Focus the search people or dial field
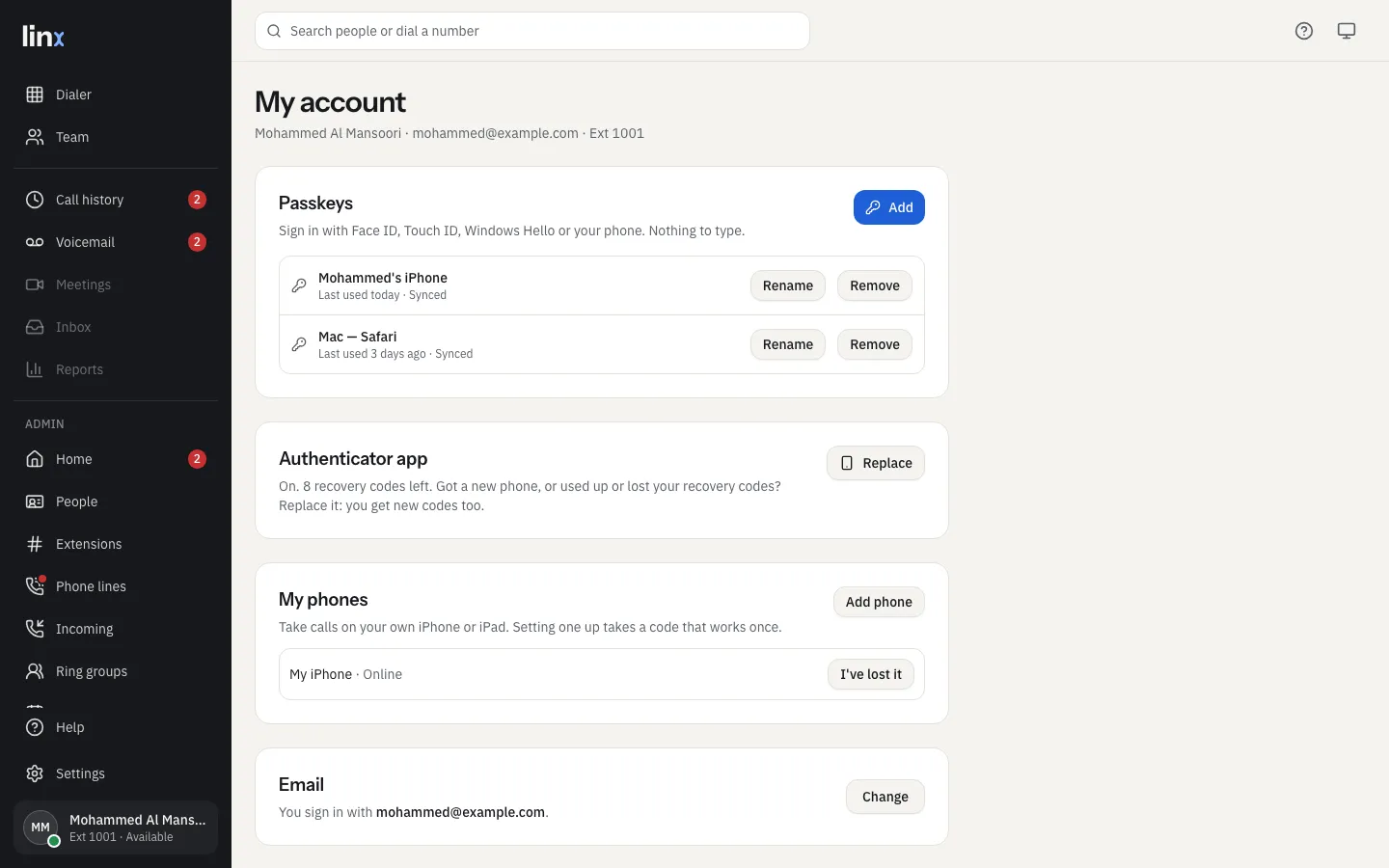The height and width of the screenshot is (868, 1389). pos(532,31)
